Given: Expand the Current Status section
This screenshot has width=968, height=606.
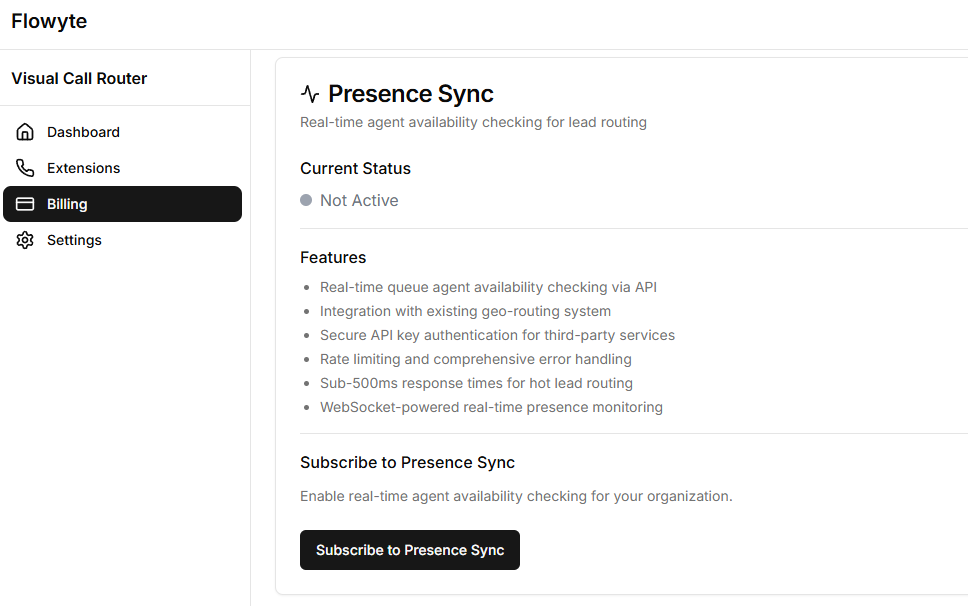Looking at the screenshot, I should click(x=355, y=168).
